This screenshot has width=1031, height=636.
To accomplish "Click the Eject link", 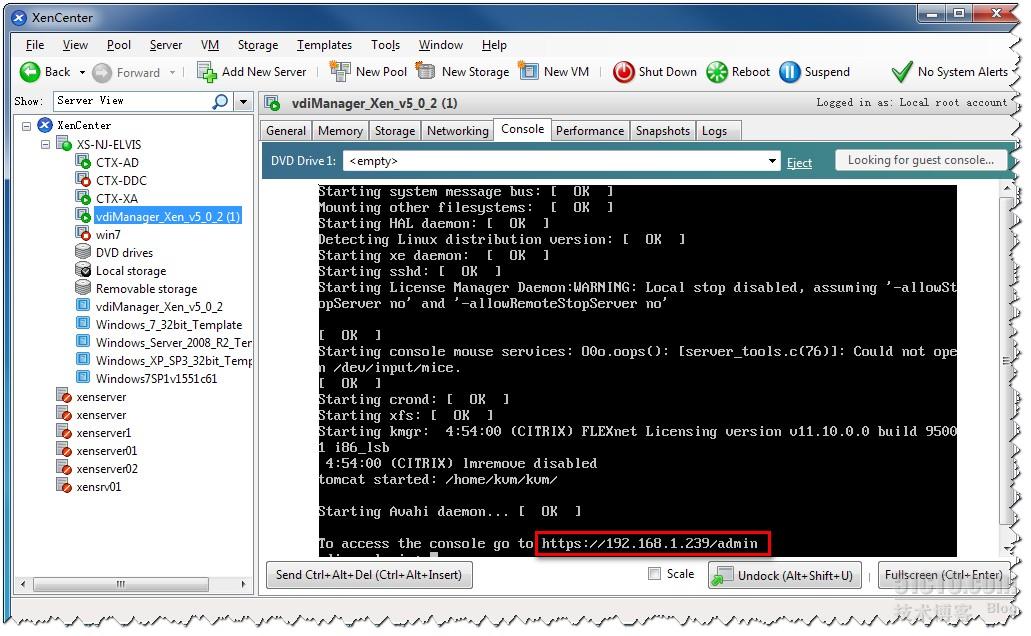I will (799, 163).
